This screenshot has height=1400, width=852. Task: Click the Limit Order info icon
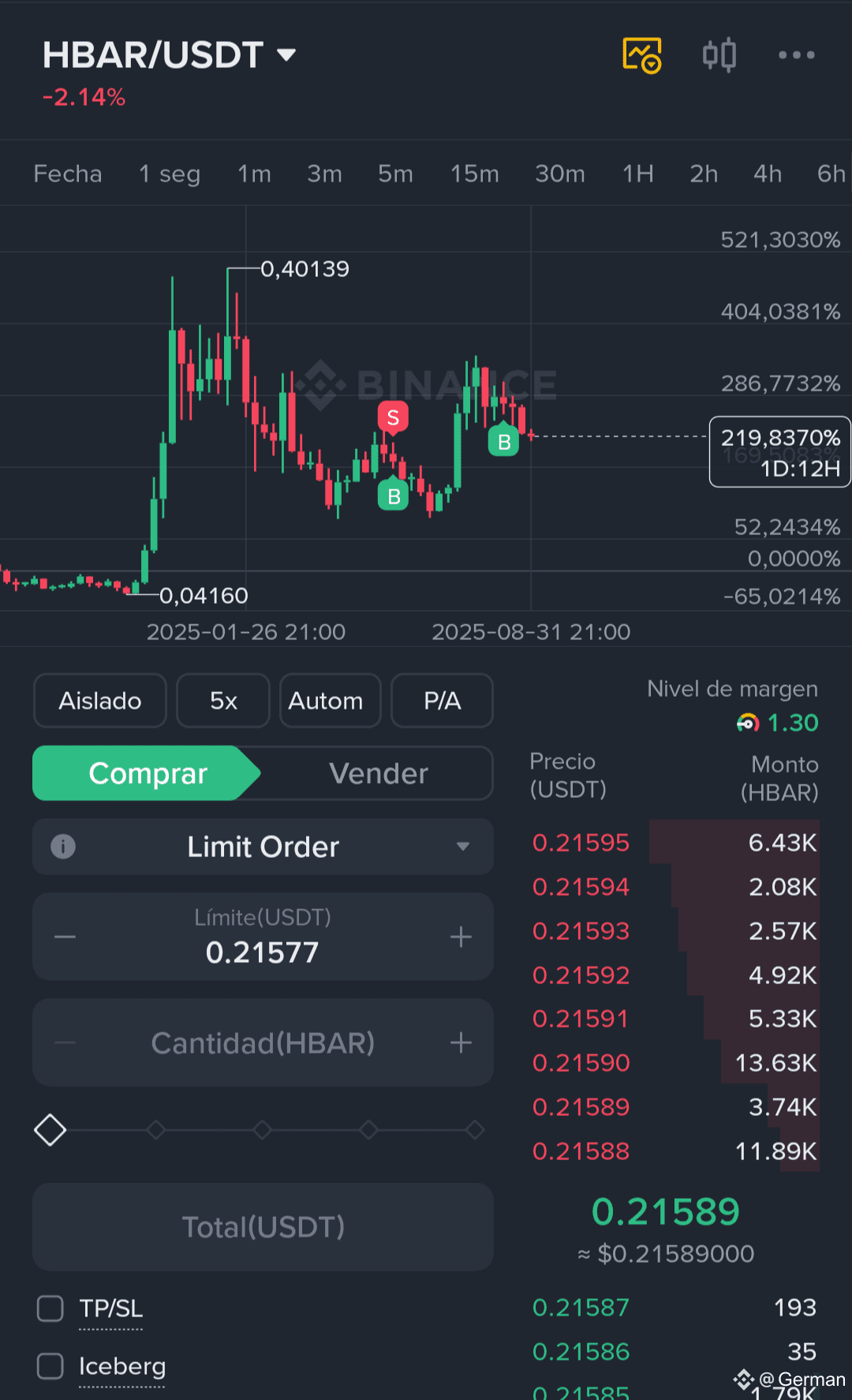point(63,847)
